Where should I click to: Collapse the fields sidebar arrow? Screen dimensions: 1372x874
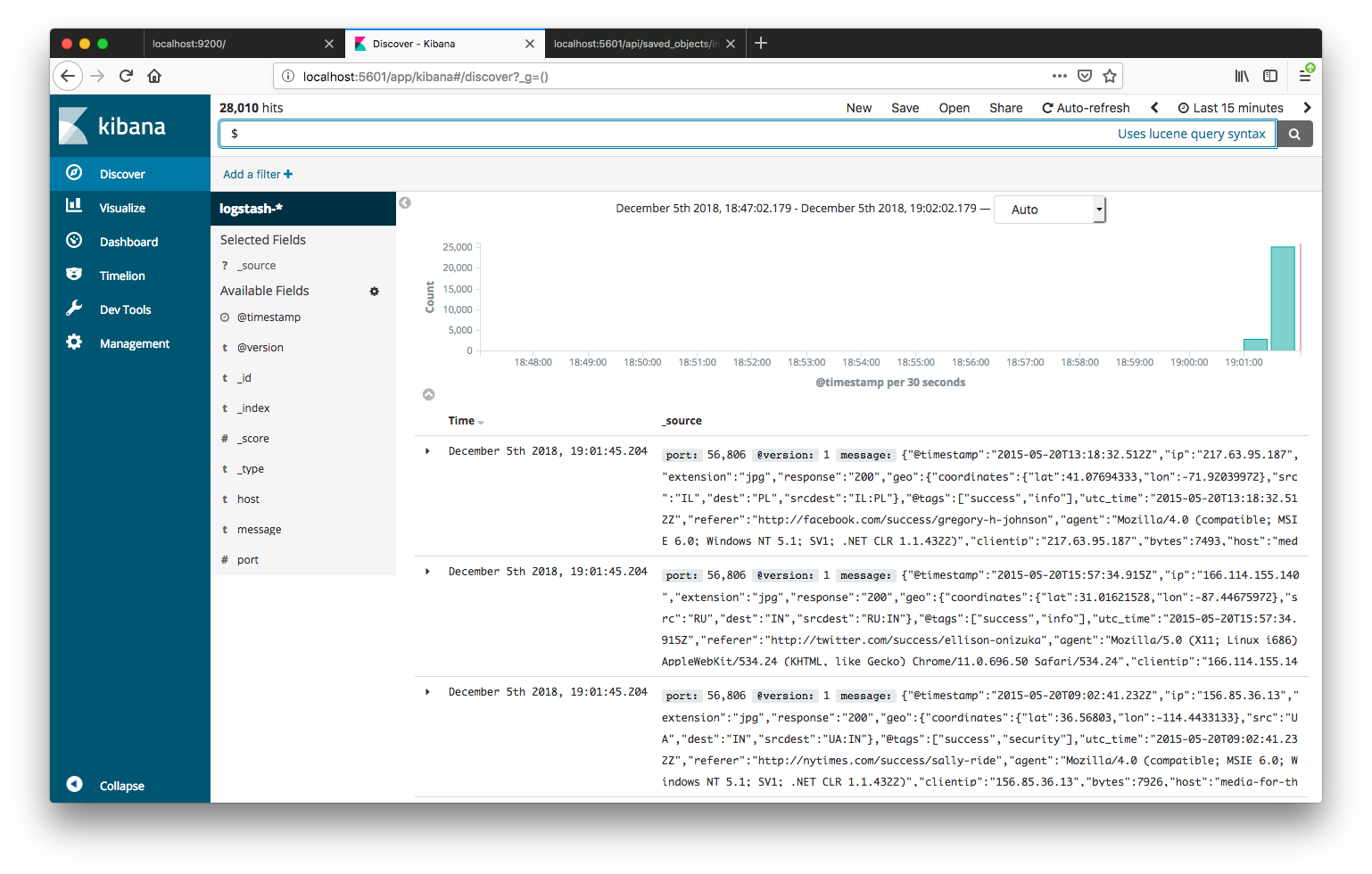click(x=405, y=203)
